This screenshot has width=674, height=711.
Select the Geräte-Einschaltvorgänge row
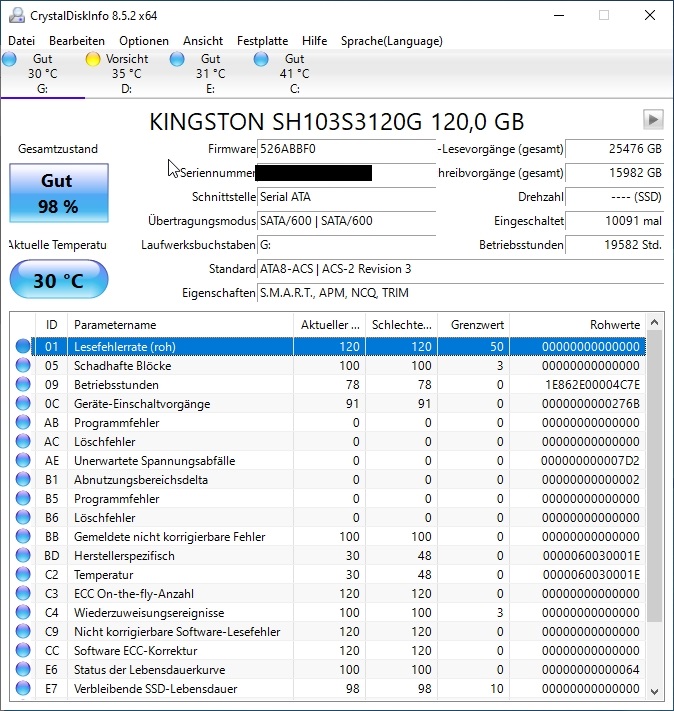click(328, 404)
